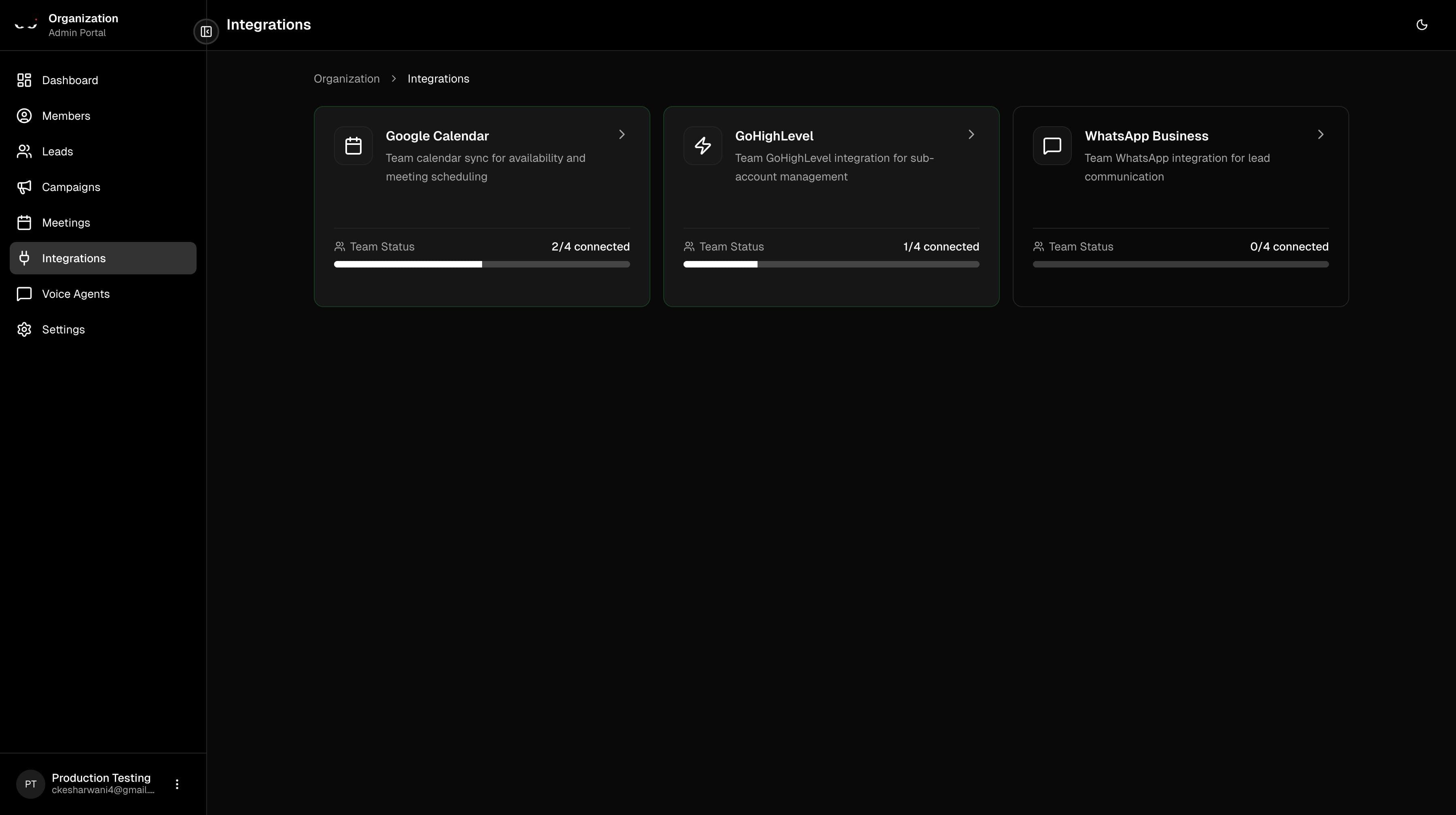Open the Meetings calendar icon
The height and width of the screenshot is (815, 1456).
point(24,222)
